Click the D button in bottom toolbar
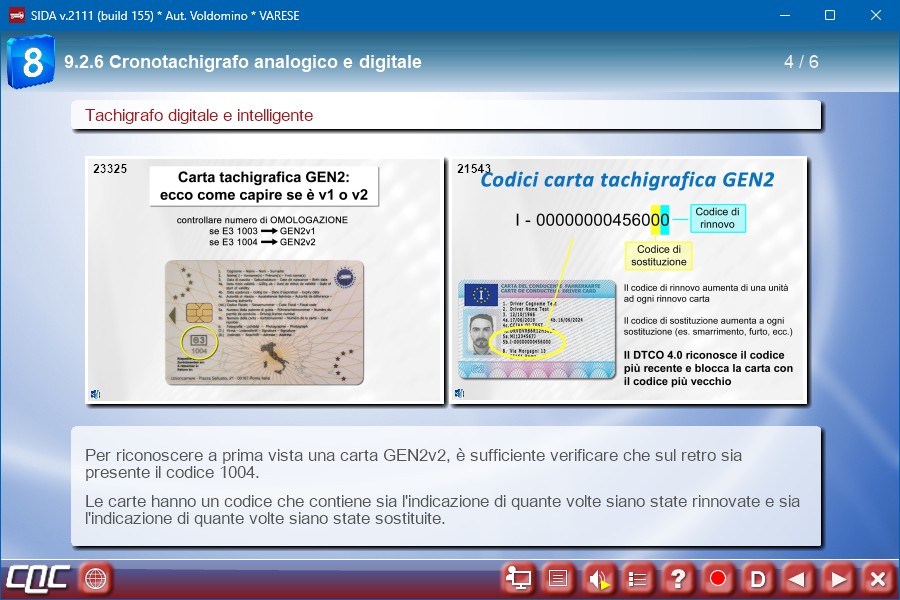900x600 pixels. [x=758, y=578]
